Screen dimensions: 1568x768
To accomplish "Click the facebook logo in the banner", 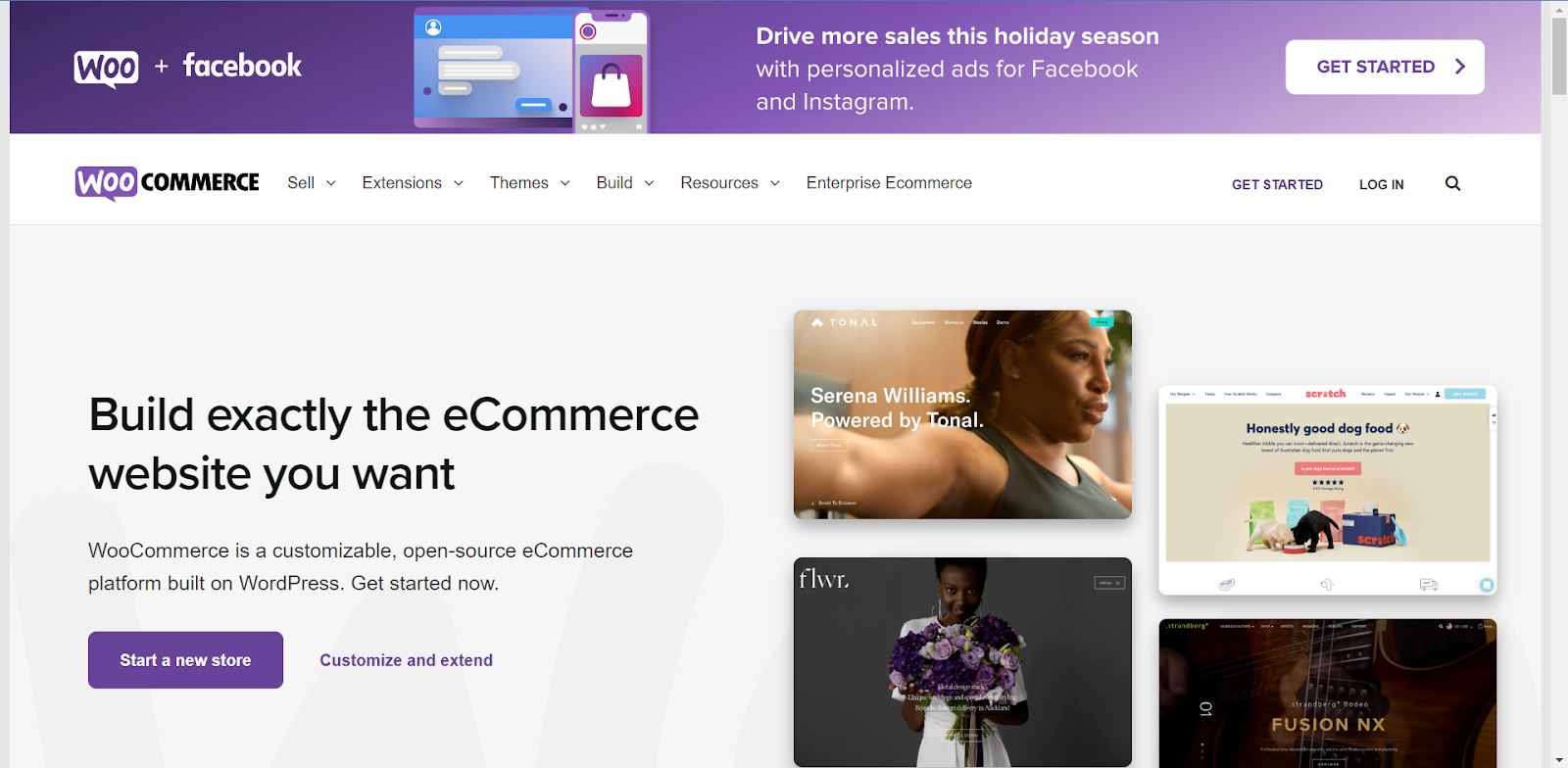I will pos(242,66).
